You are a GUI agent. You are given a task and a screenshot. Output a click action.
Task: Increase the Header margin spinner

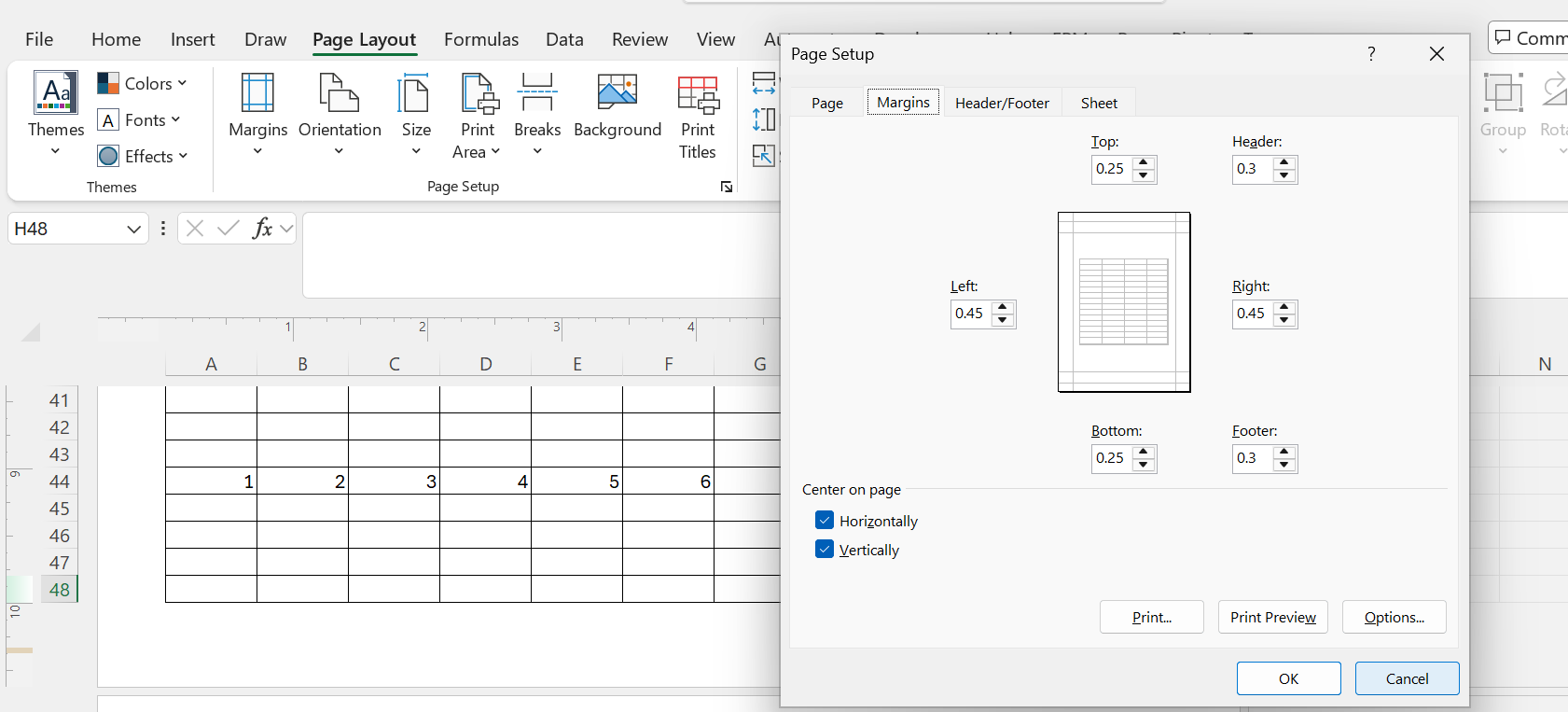(x=1284, y=163)
